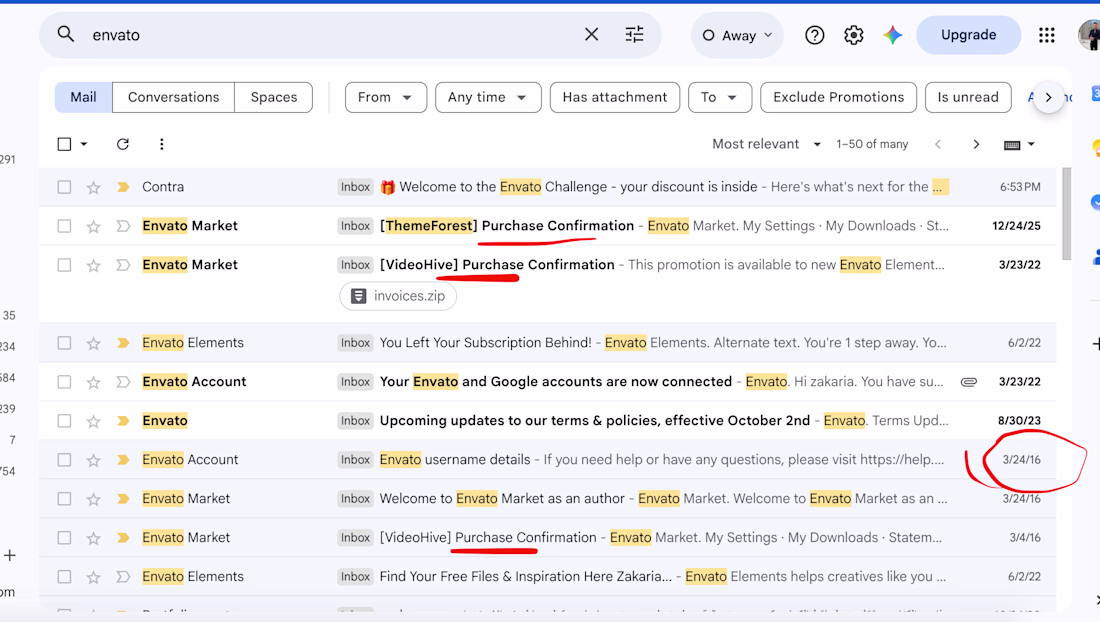Star the ThemeForest Purchase Confirmation email
Screen dimensions: 1100x622
point(93,226)
